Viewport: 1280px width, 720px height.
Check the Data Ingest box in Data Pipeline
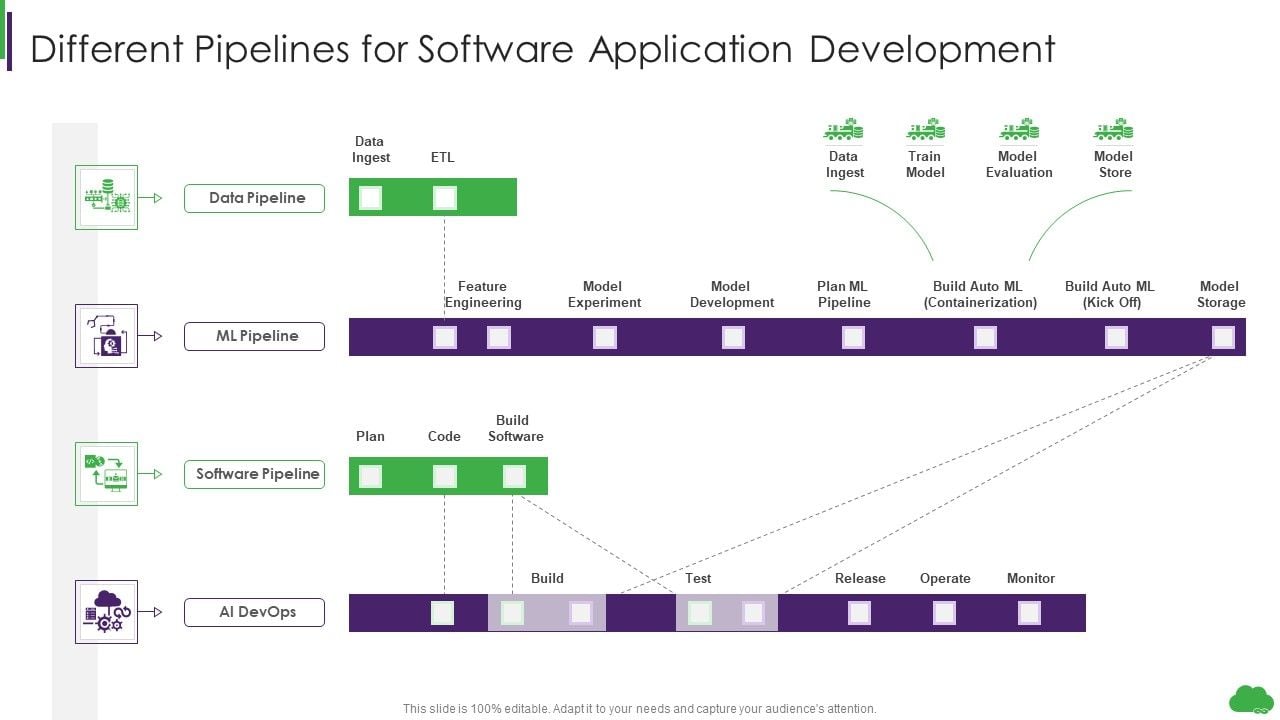370,198
